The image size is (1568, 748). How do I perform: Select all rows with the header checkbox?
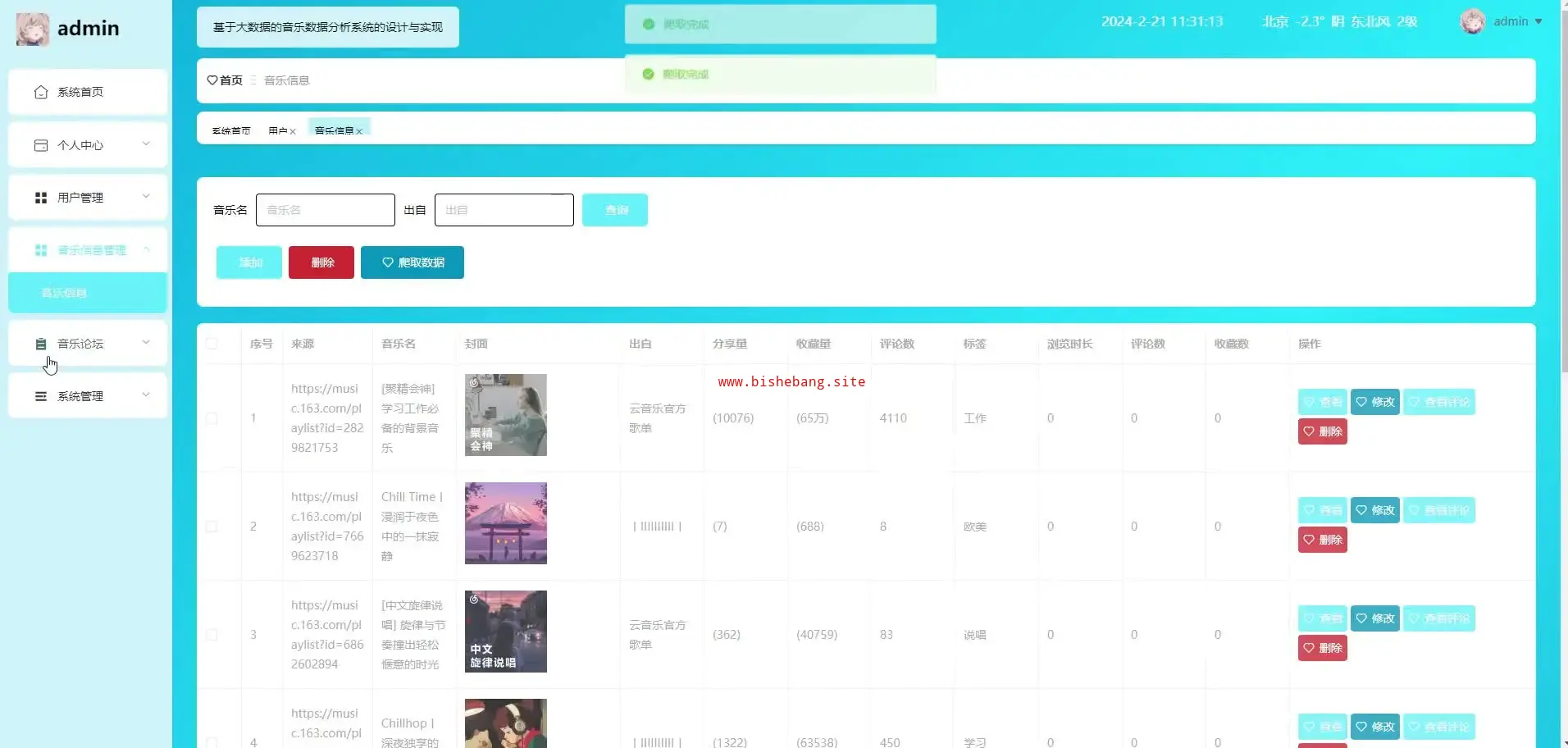tap(212, 344)
